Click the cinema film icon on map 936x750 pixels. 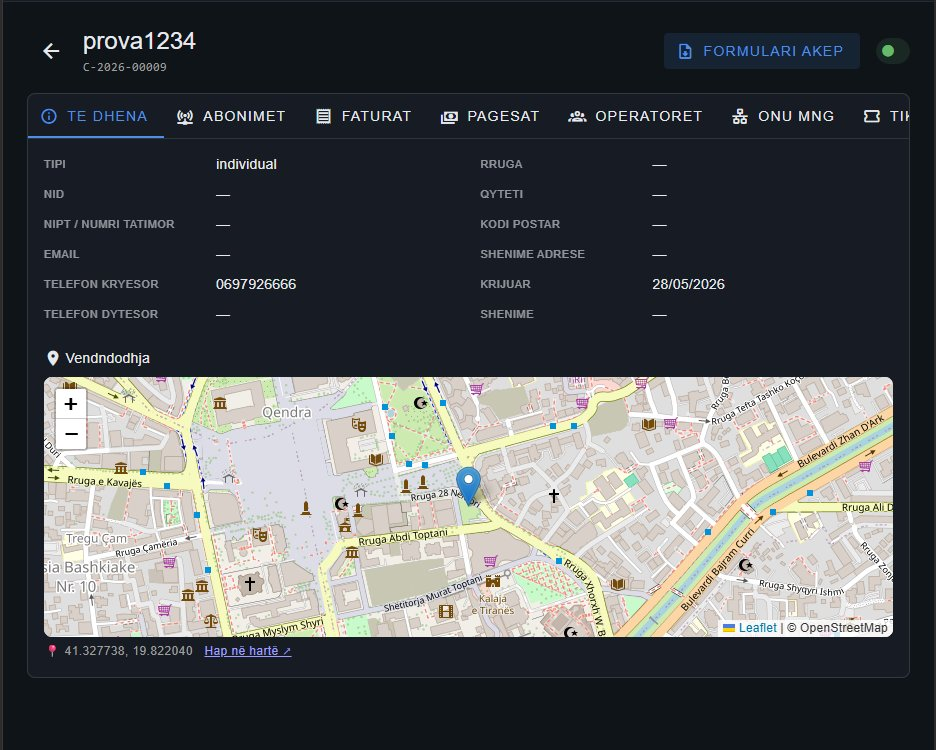click(x=445, y=611)
